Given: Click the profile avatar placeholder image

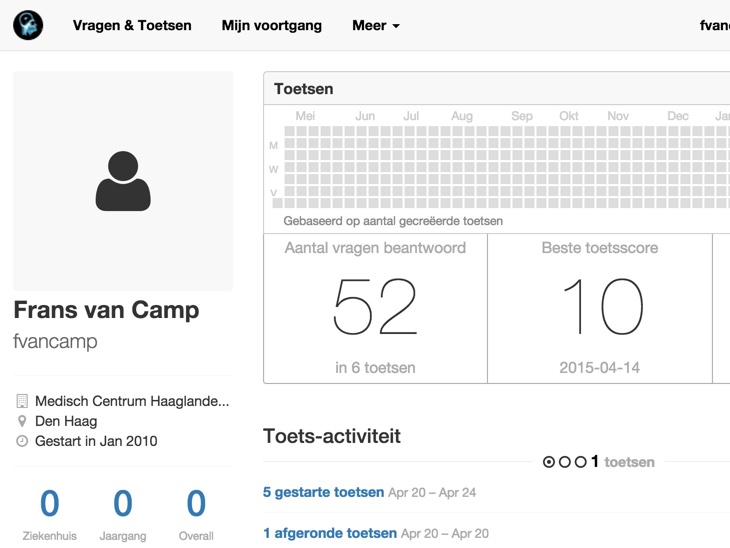Looking at the screenshot, I should (123, 181).
